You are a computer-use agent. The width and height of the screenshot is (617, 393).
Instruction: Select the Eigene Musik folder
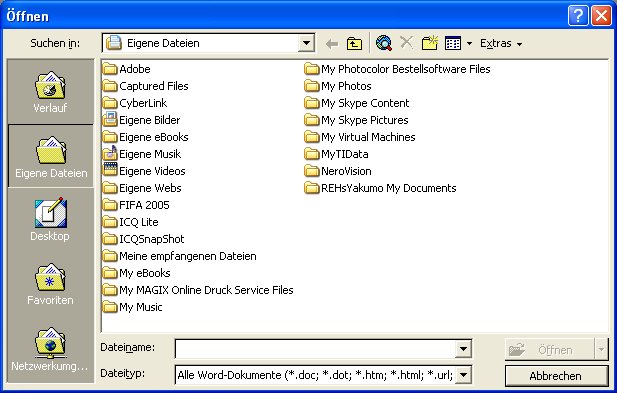(x=142, y=154)
